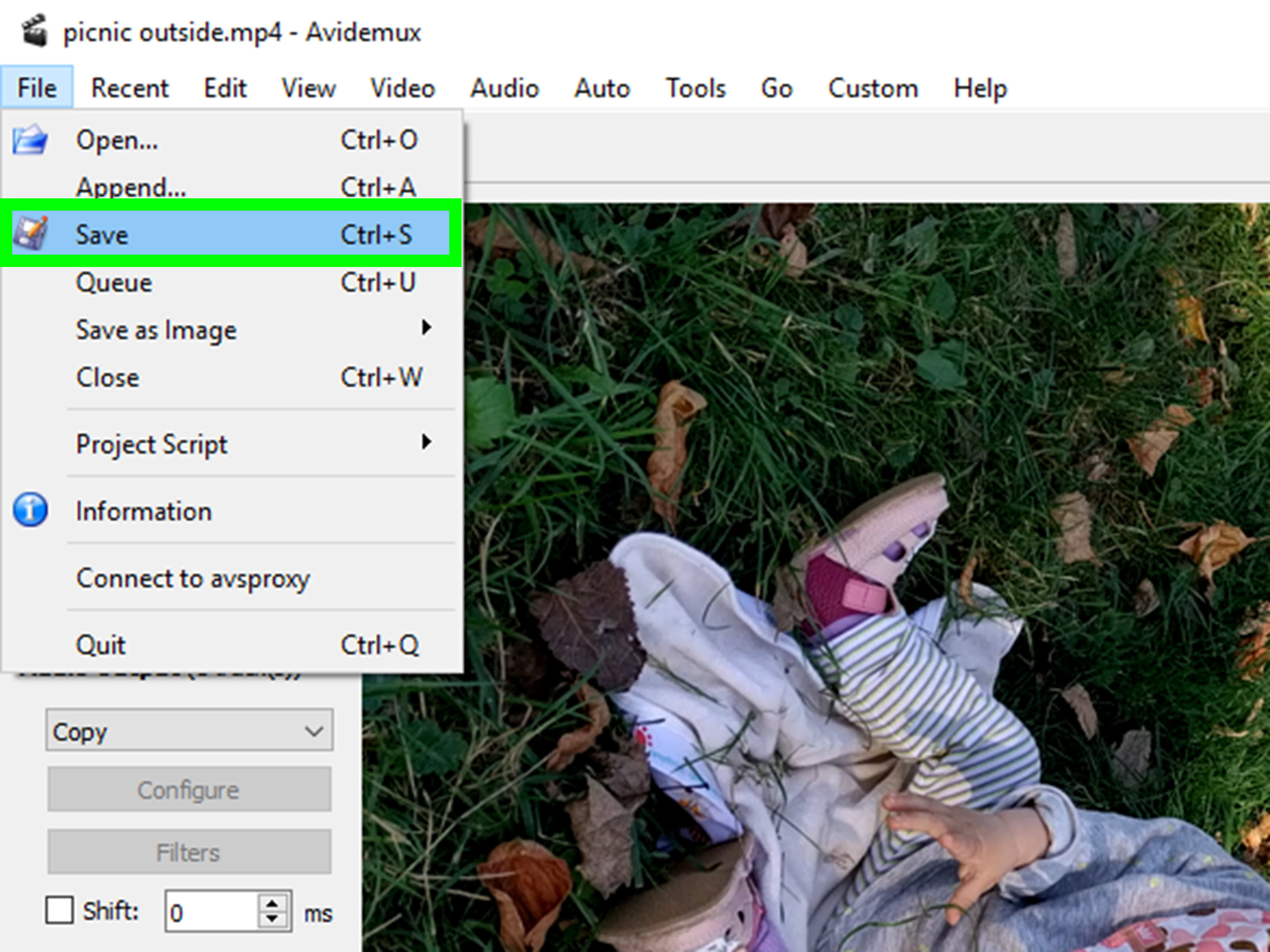
Task: Click the blue Information icon
Action: (30, 510)
